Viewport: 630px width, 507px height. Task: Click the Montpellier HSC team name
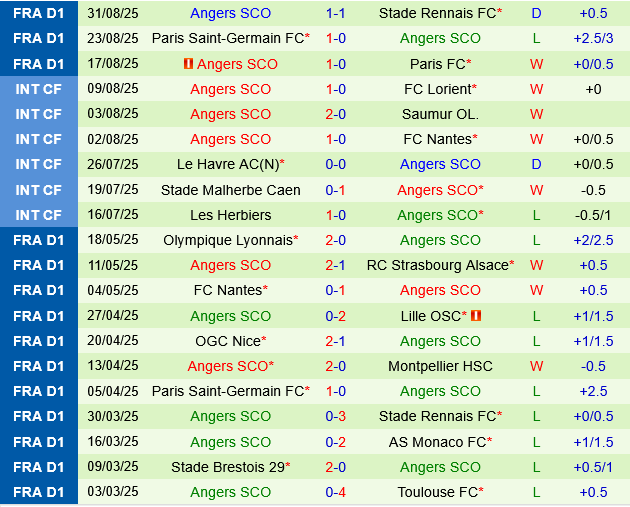click(440, 366)
